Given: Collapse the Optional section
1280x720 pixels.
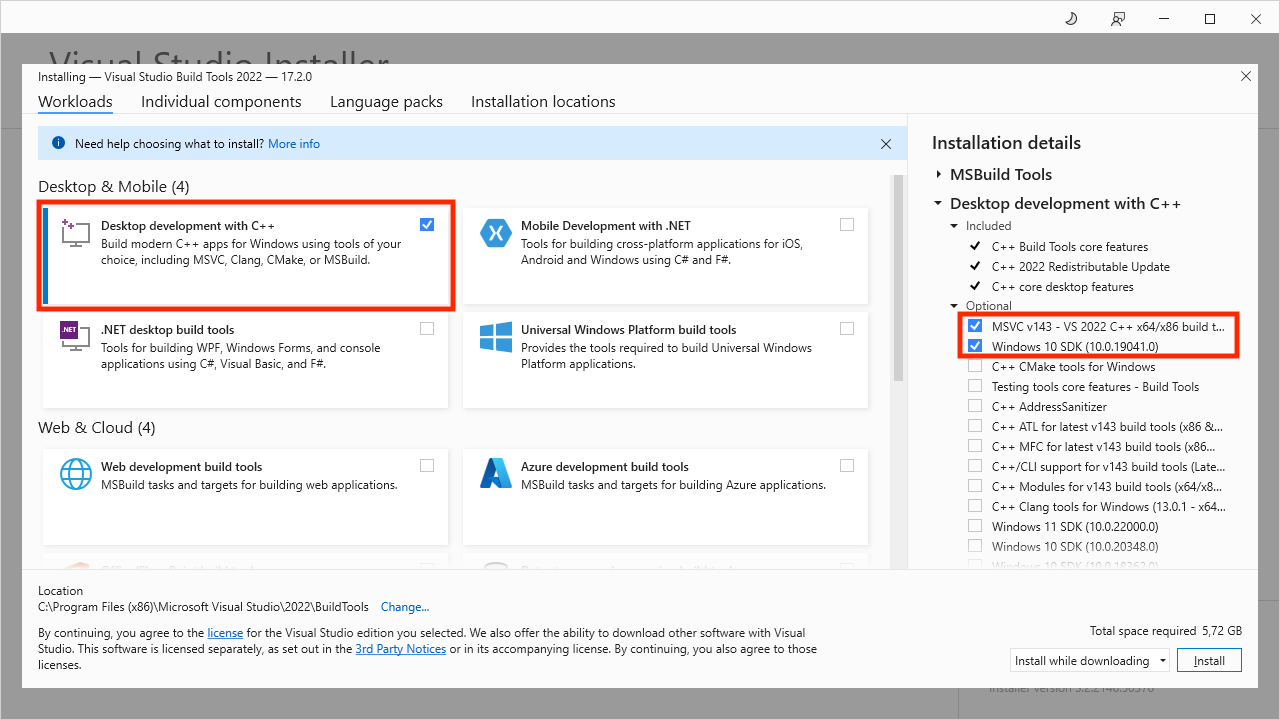Looking at the screenshot, I should pos(953,305).
